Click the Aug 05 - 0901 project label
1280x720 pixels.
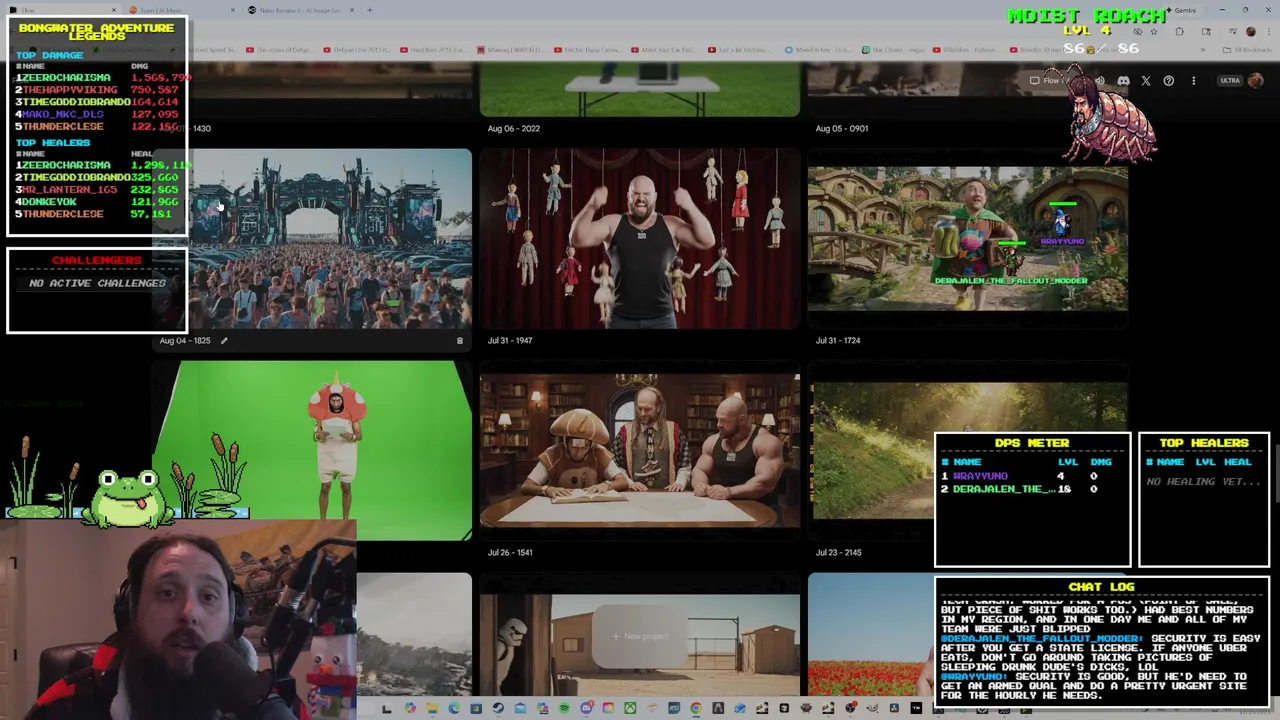point(842,128)
